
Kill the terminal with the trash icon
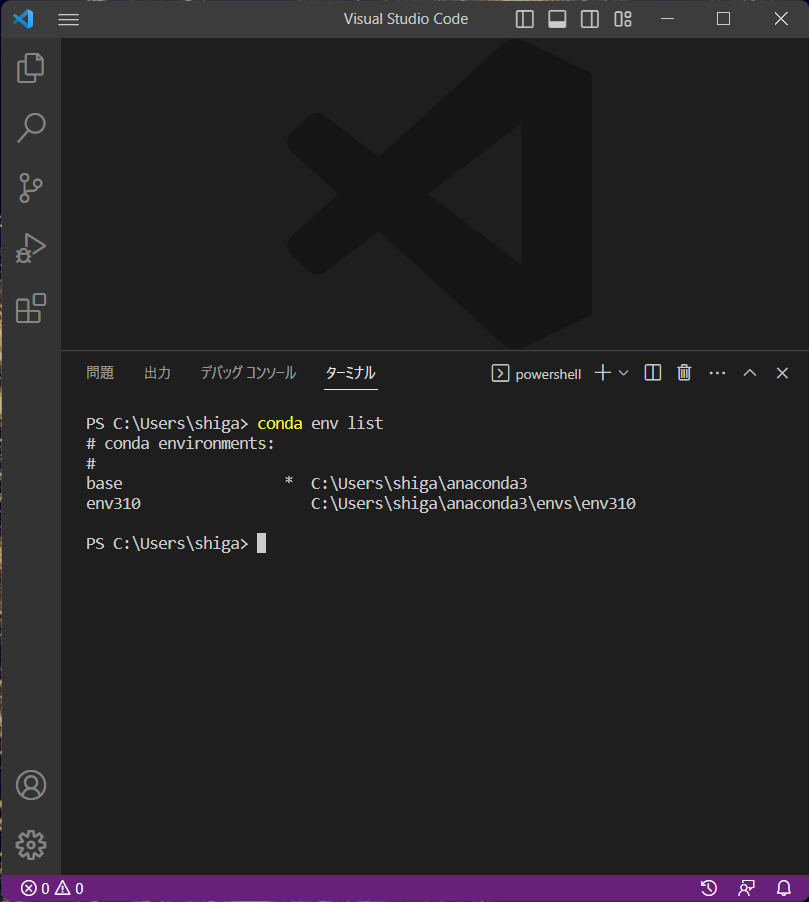684,373
